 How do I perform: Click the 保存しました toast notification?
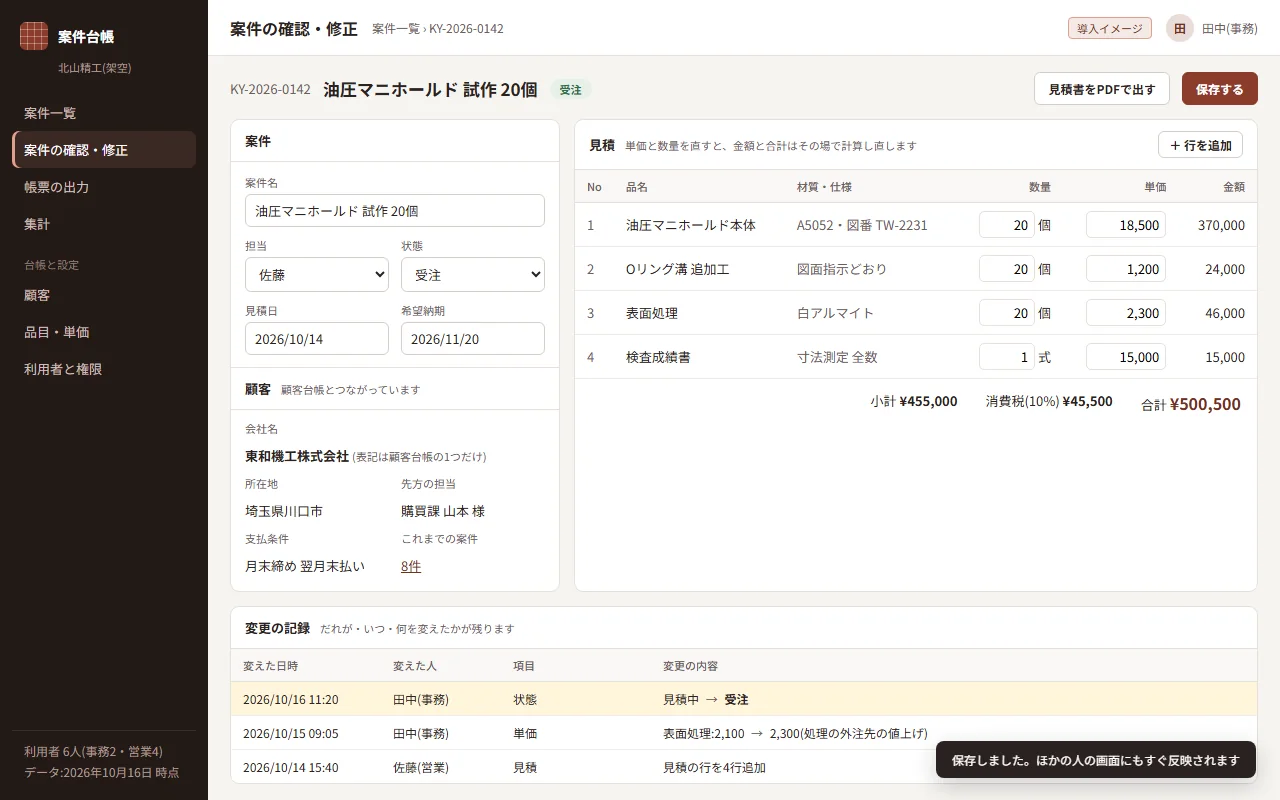point(1096,760)
